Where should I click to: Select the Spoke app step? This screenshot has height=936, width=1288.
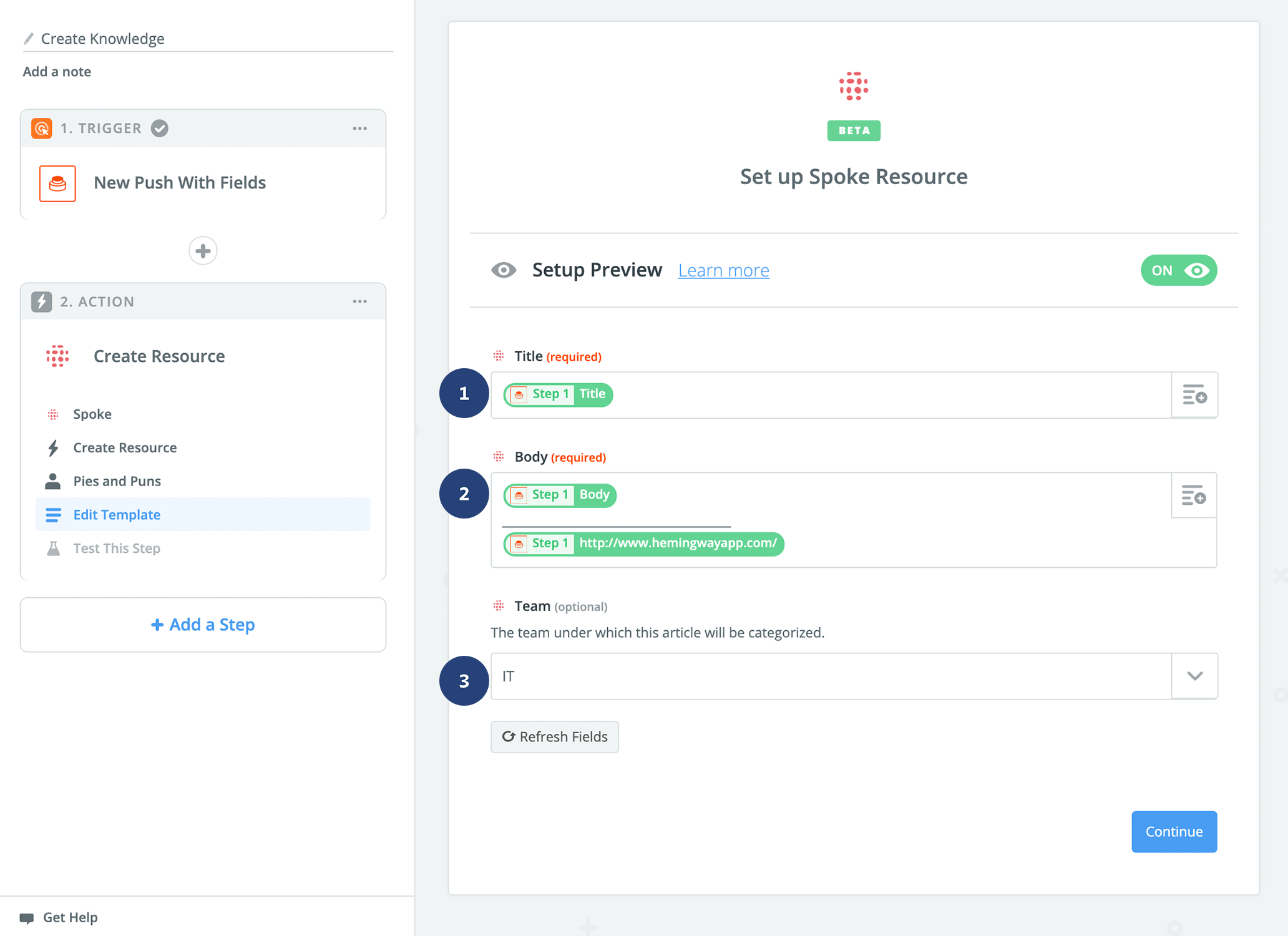203,414
